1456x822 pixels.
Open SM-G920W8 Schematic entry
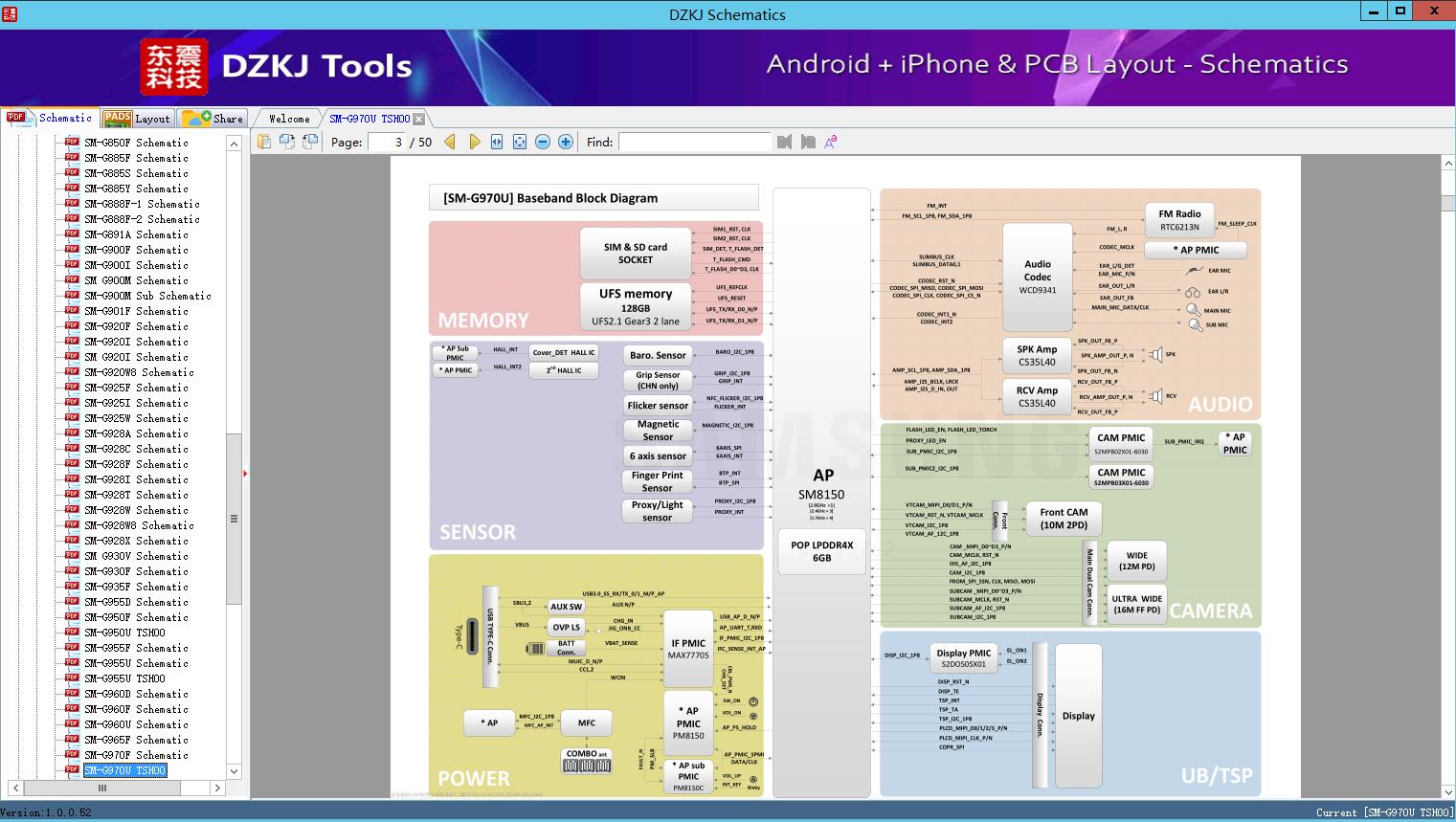click(139, 372)
